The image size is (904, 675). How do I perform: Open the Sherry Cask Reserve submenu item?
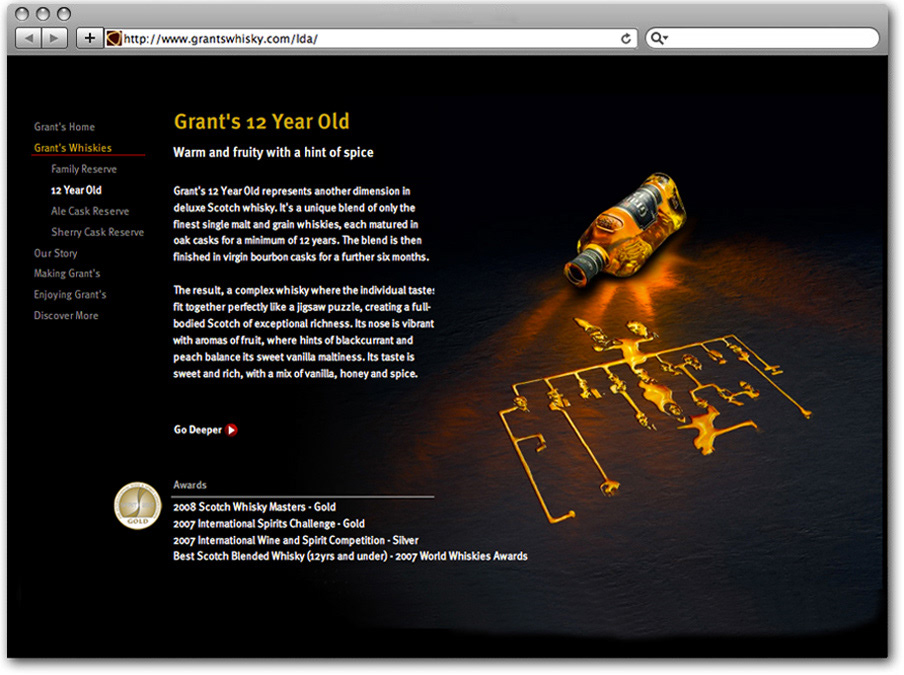coord(97,232)
